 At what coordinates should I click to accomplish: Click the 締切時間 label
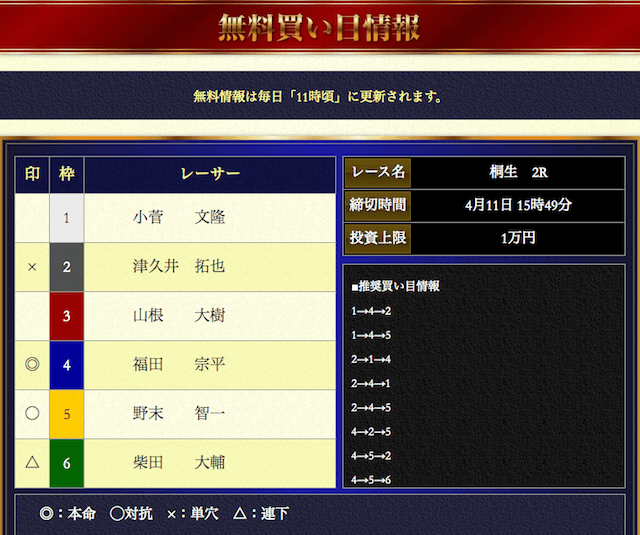pyautogui.click(x=378, y=205)
